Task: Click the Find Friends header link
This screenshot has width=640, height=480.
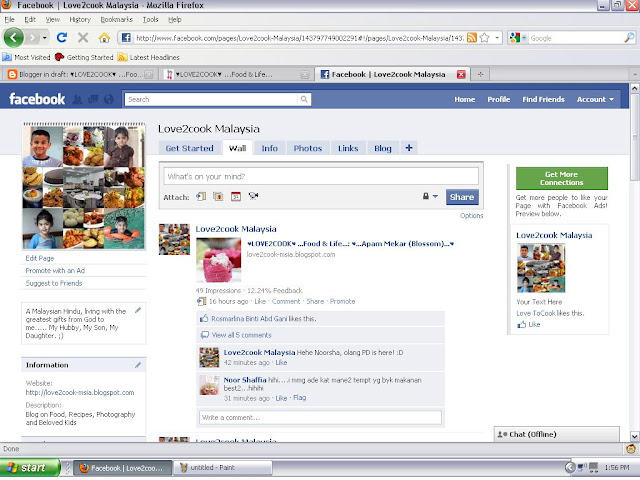Action: pos(543,99)
